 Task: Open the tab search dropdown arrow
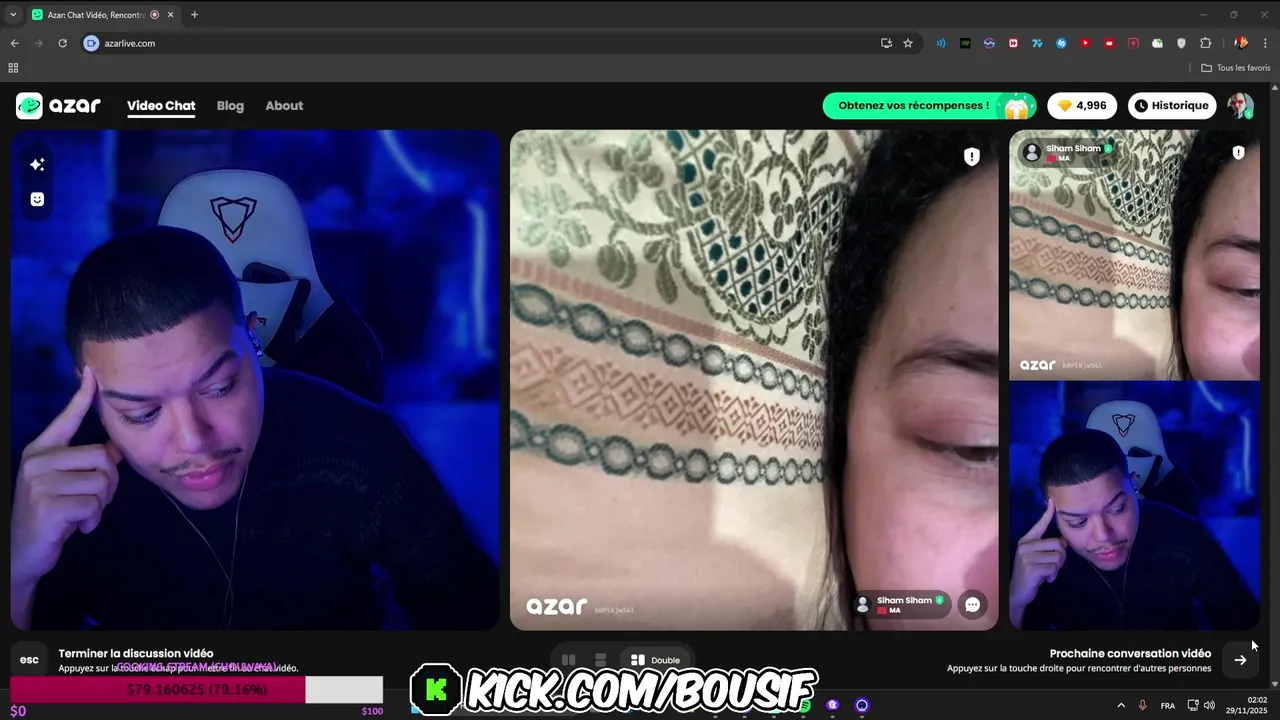click(14, 14)
